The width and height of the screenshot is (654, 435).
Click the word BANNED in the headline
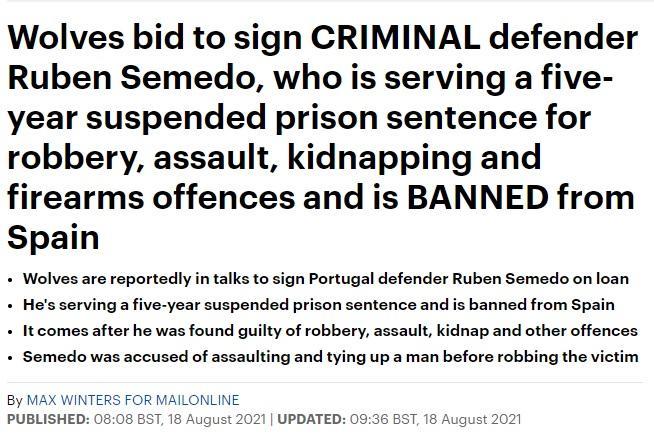point(478,197)
